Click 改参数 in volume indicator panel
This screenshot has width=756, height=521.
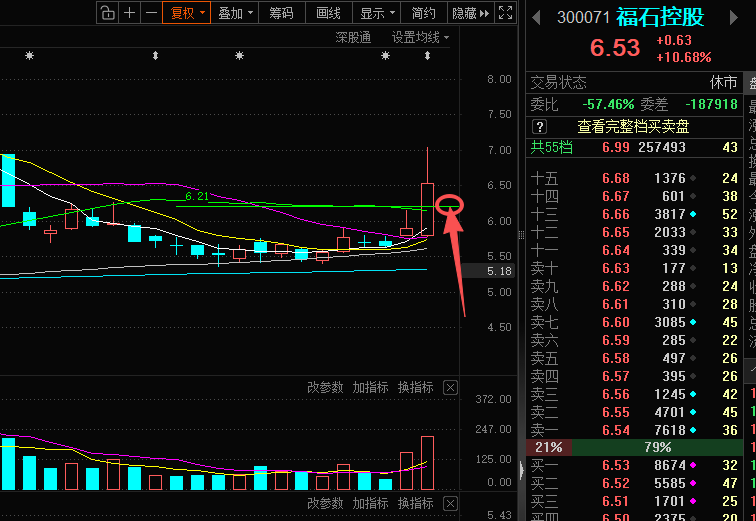click(x=325, y=387)
